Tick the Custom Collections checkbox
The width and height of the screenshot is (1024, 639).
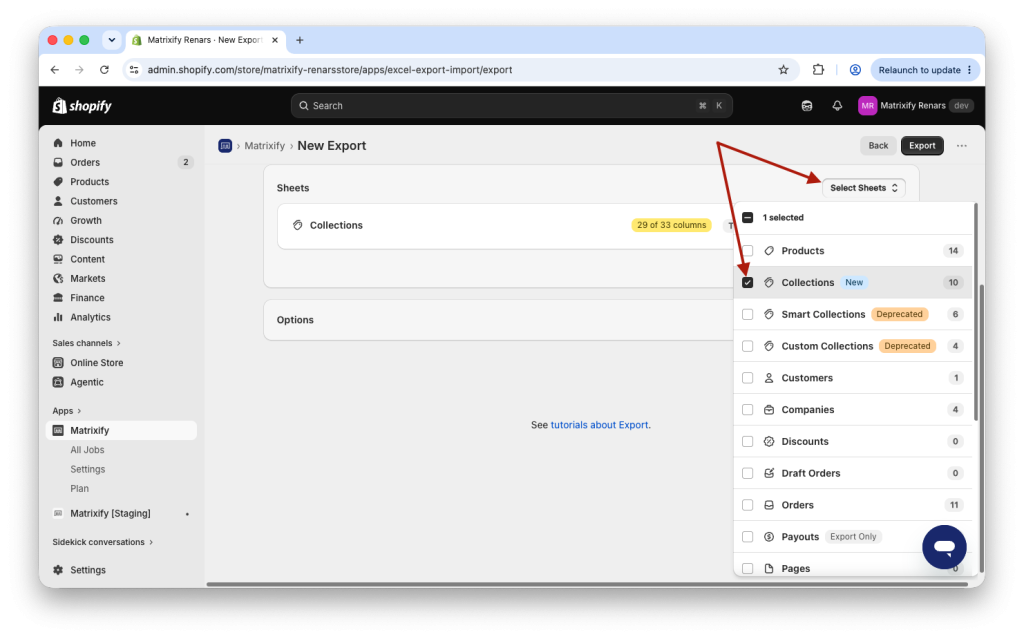pos(747,346)
